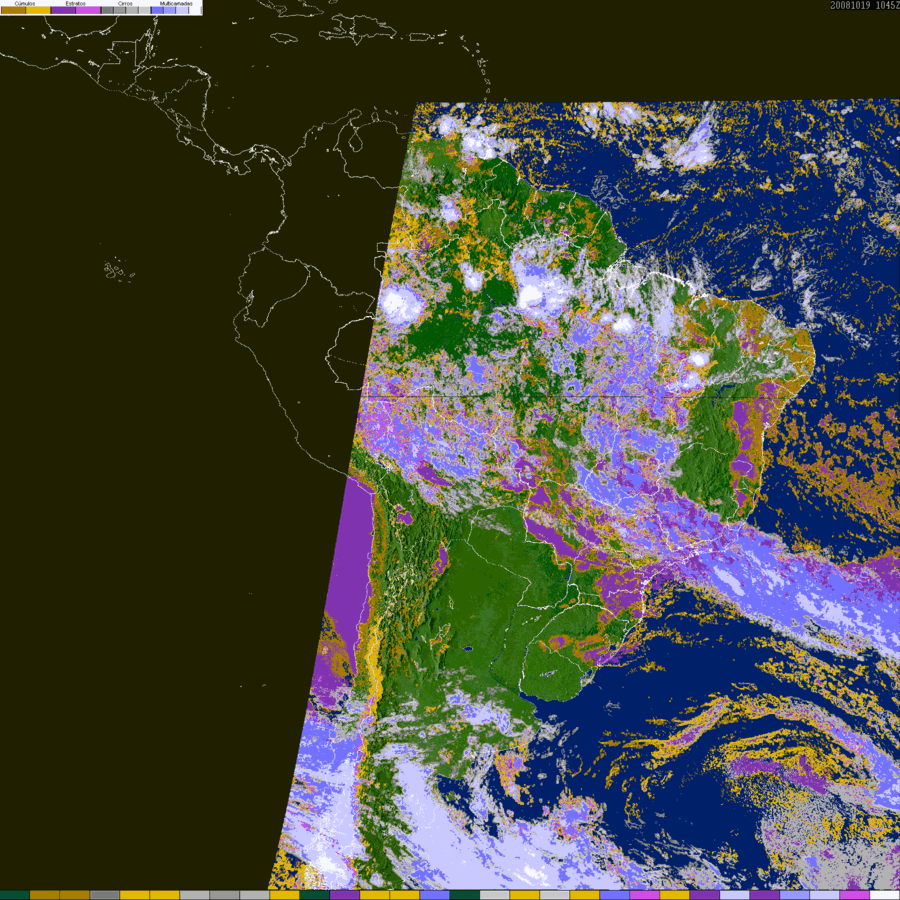900x900 pixels.
Task: Choose the palest lavender Multicamadas swatch
Action: [x=182, y=10]
